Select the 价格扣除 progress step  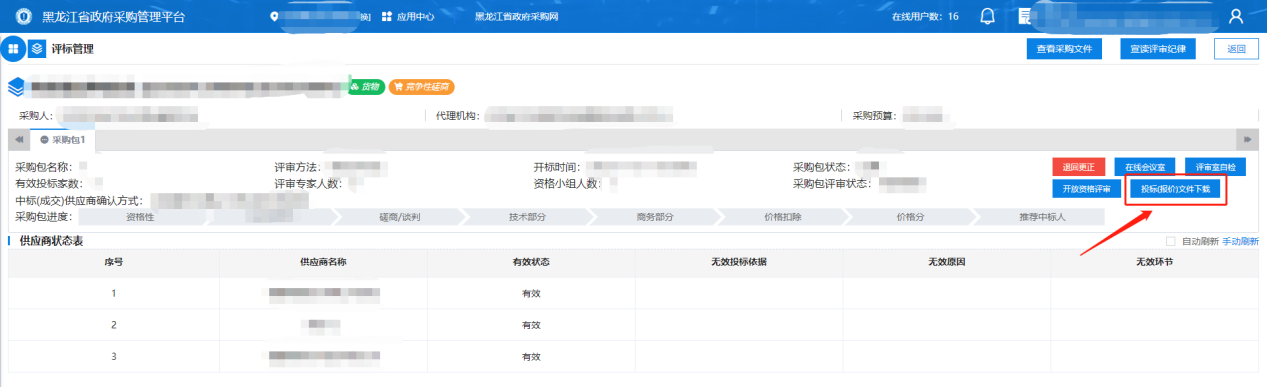point(781,216)
